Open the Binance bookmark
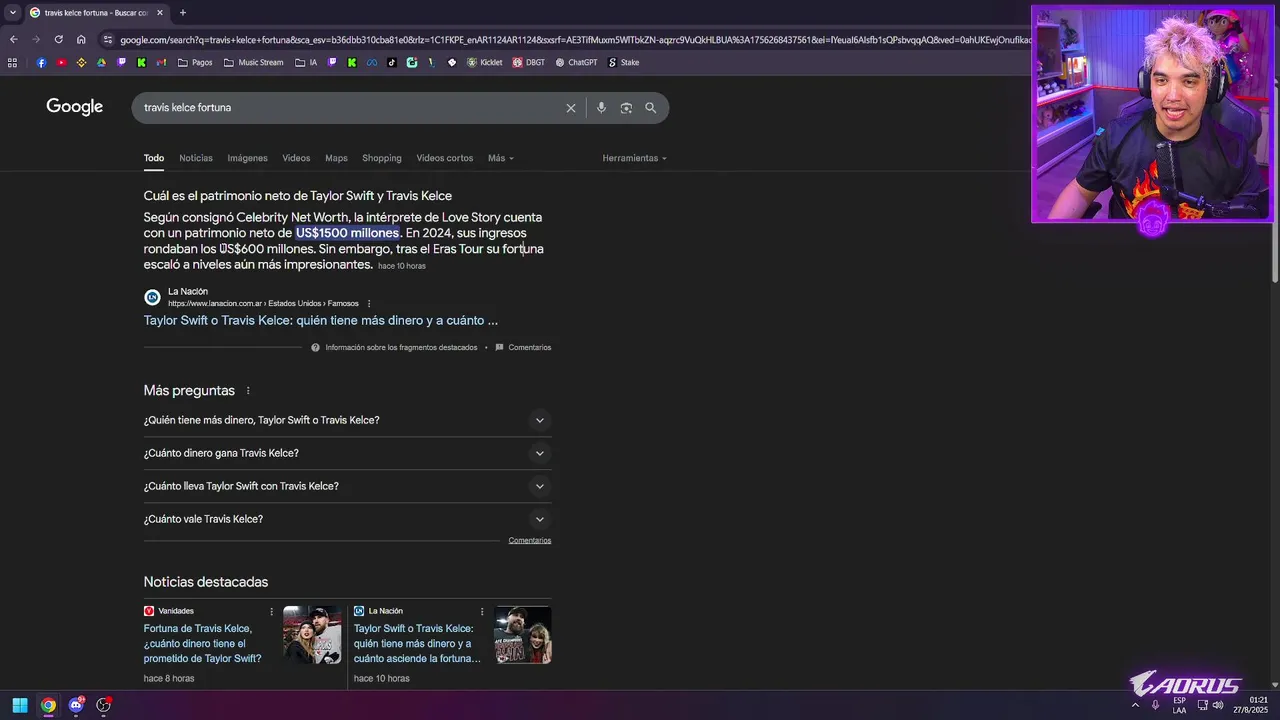 pos(81,62)
